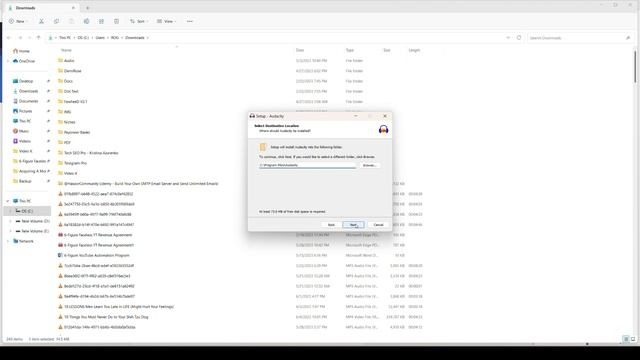Open pinned Pictures in navigation pane
Screen dimensions: 640x360
pos(25,111)
